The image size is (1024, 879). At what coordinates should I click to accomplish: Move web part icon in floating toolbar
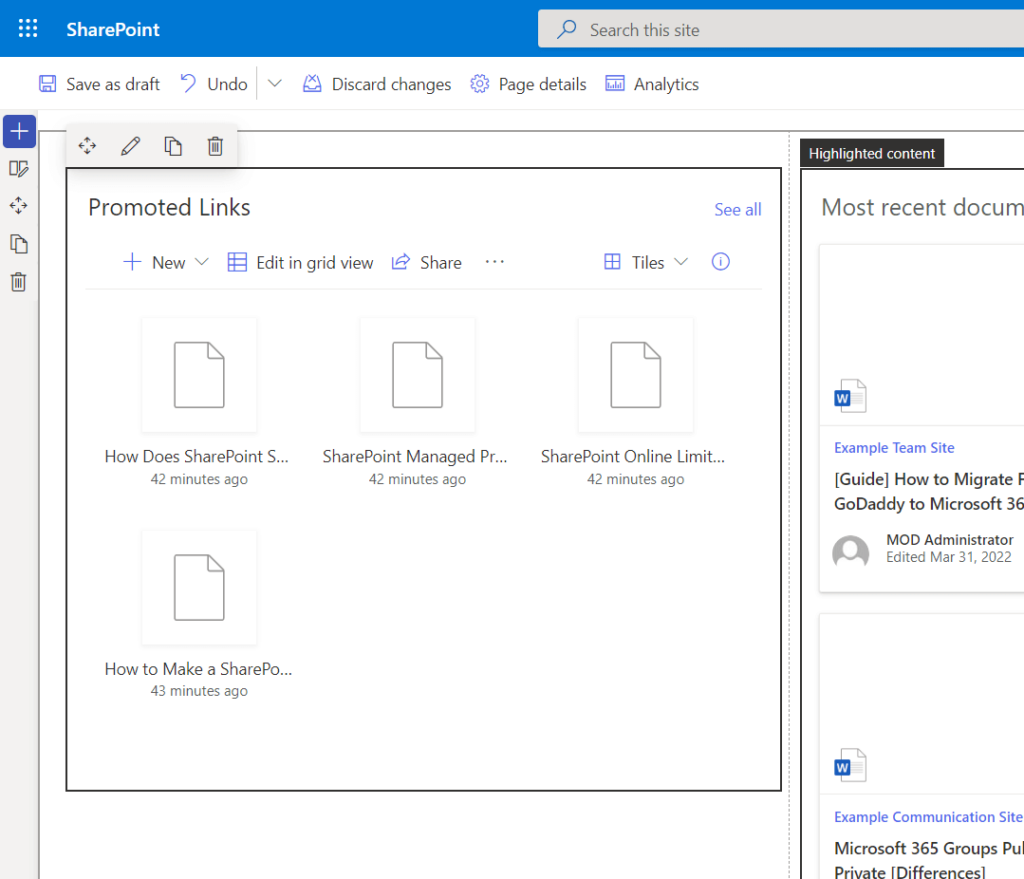coord(88,146)
